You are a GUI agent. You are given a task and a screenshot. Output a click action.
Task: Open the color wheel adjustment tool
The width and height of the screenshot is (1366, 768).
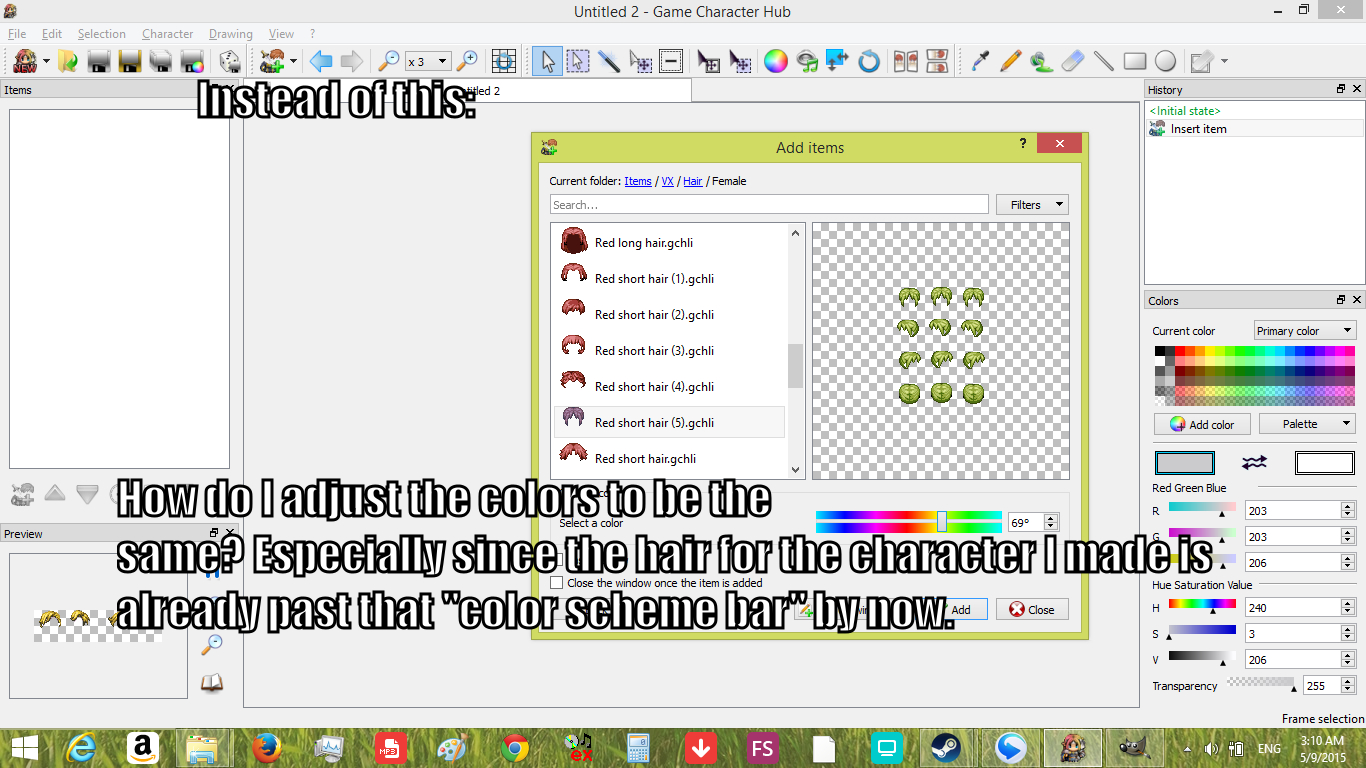coord(776,62)
